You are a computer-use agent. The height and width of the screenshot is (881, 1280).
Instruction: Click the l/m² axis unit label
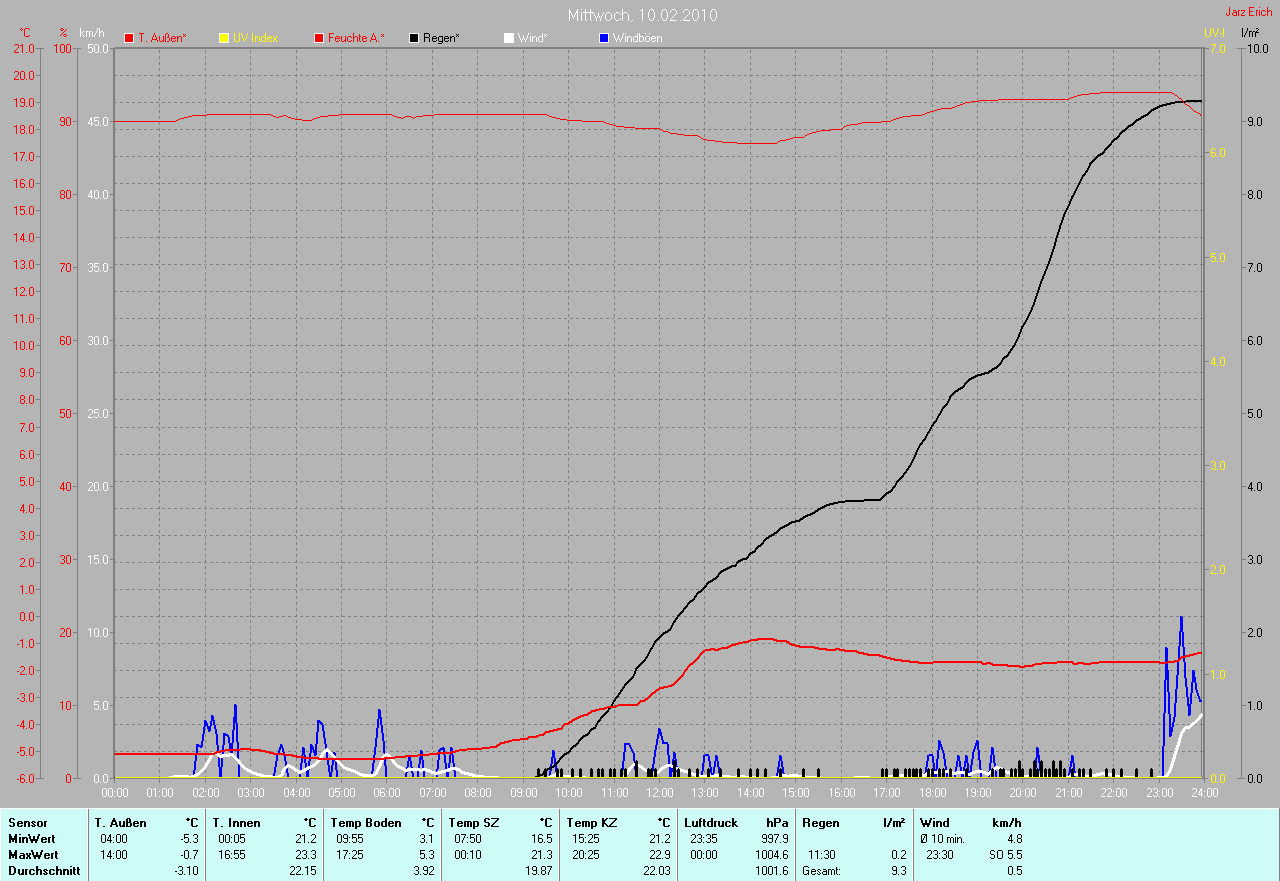pos(1250,33)
